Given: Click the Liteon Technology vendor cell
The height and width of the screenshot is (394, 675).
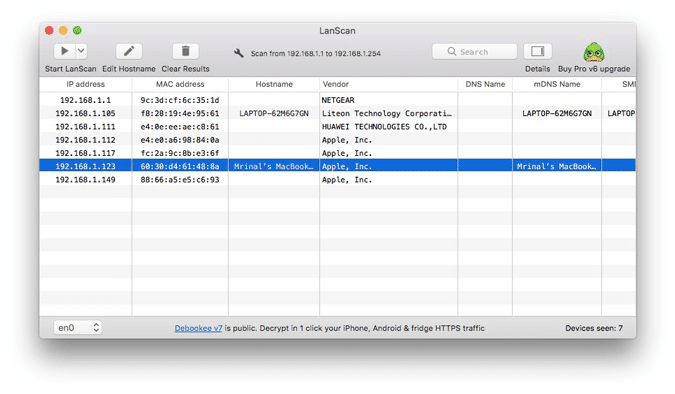Looking at the screenshot, I should 387,113.
